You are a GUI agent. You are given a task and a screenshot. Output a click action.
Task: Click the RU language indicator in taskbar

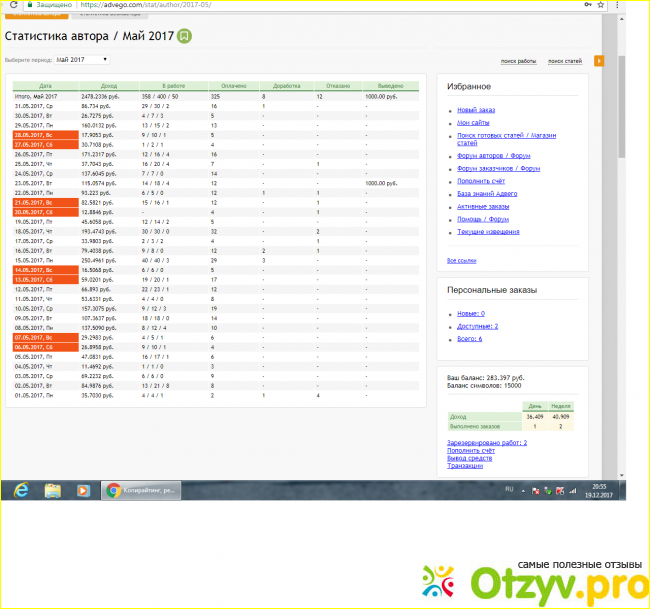tap(509, 489)
